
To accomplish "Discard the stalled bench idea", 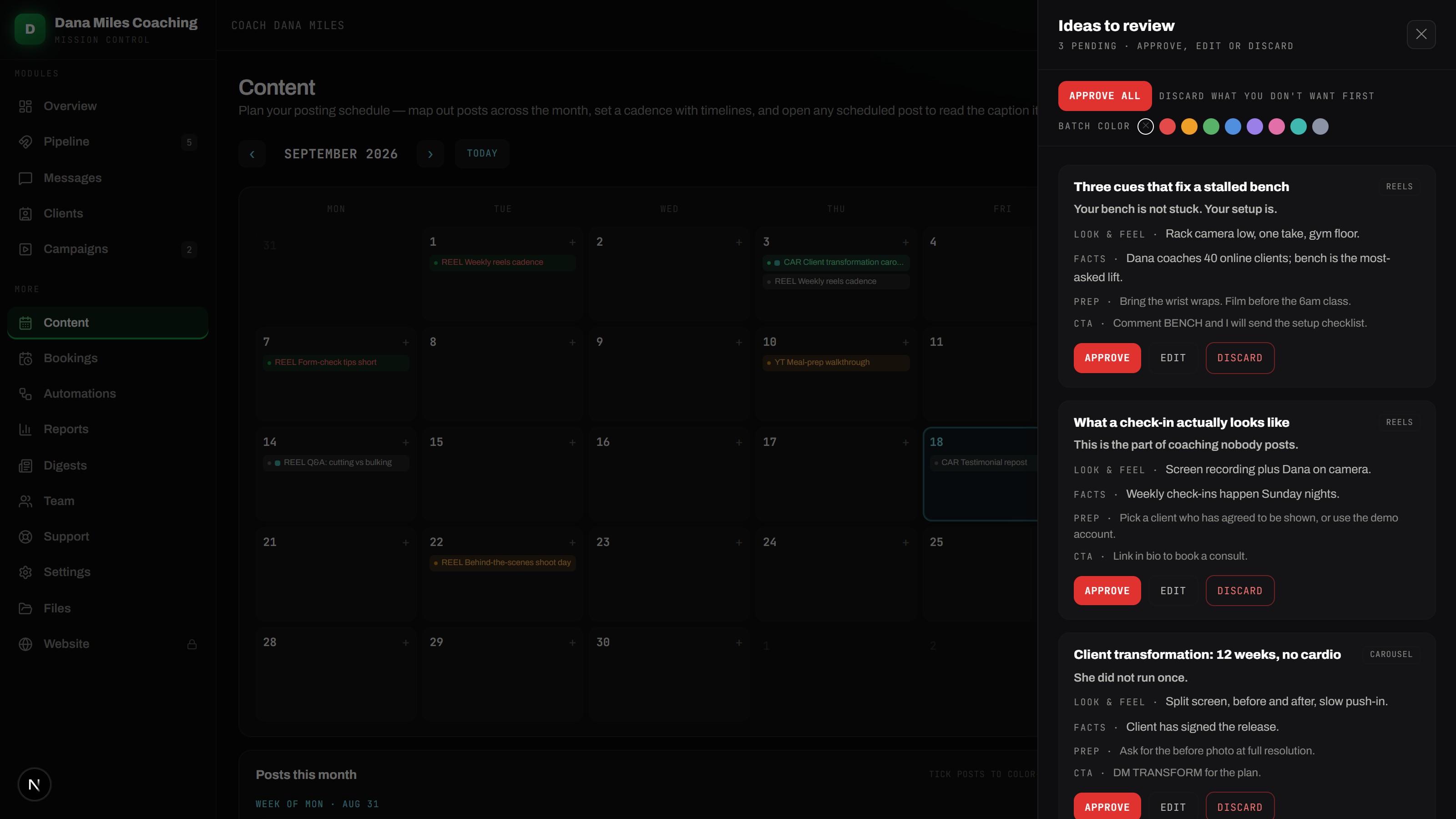I will [1239, 358].
